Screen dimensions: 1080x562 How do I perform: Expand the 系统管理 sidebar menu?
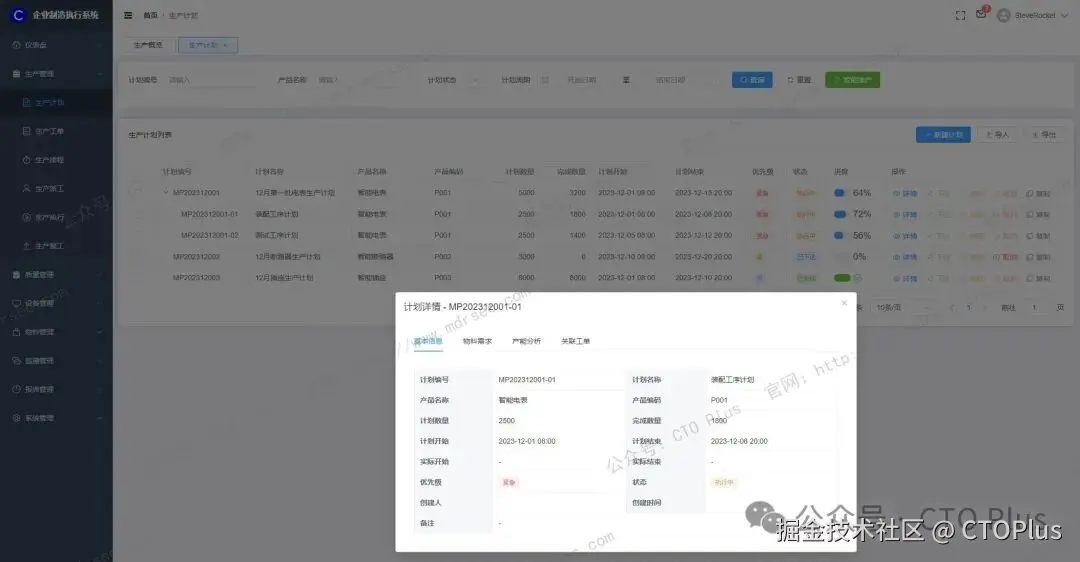pos(56,418)
